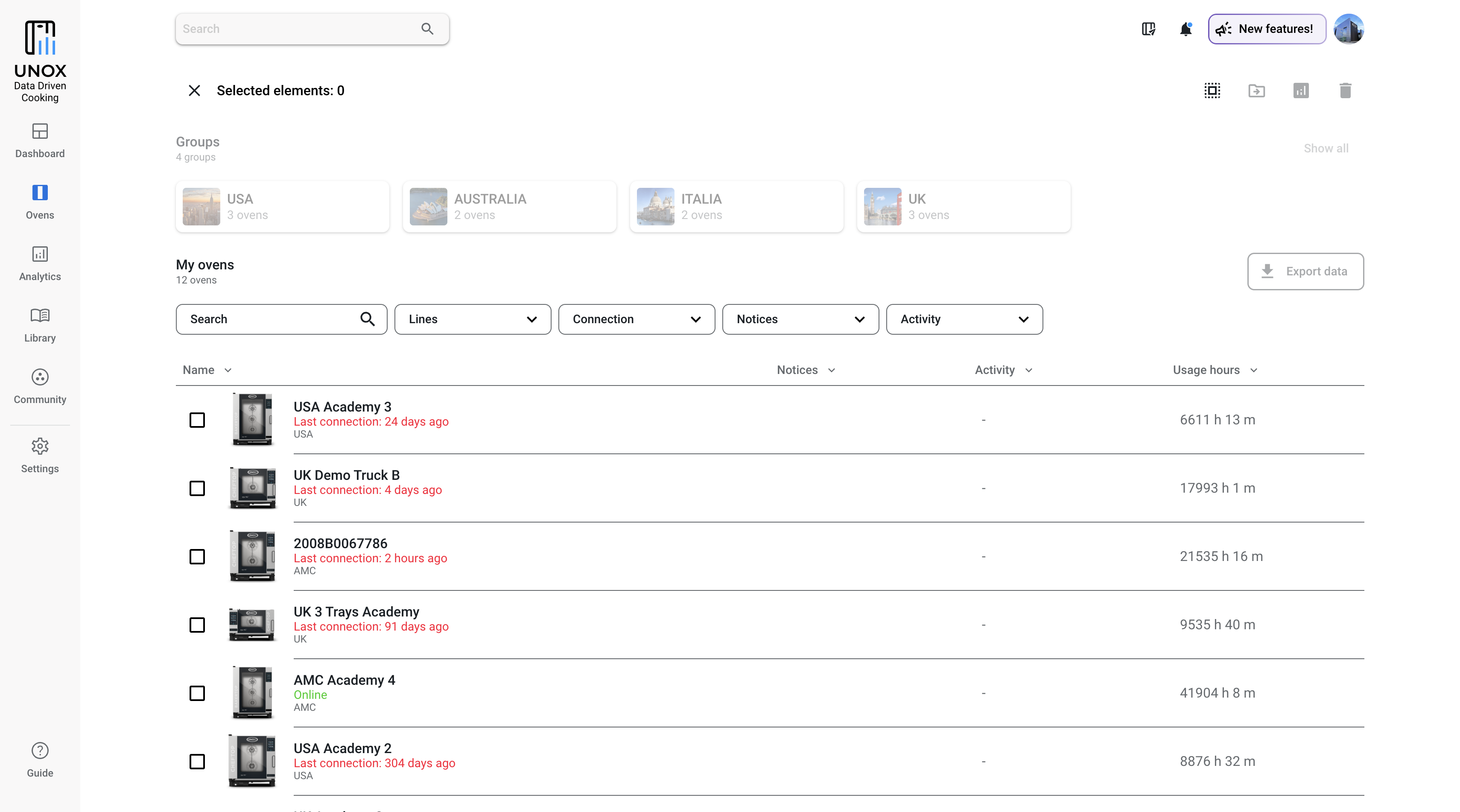Select the UK Demo Truck B checkbox
The width and height of the screenshot is (1460, 812).
(x=197, y=488)
